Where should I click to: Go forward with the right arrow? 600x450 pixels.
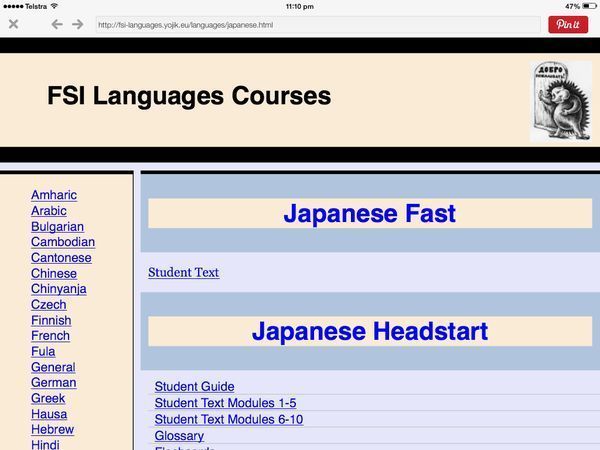tap(78, 24)
